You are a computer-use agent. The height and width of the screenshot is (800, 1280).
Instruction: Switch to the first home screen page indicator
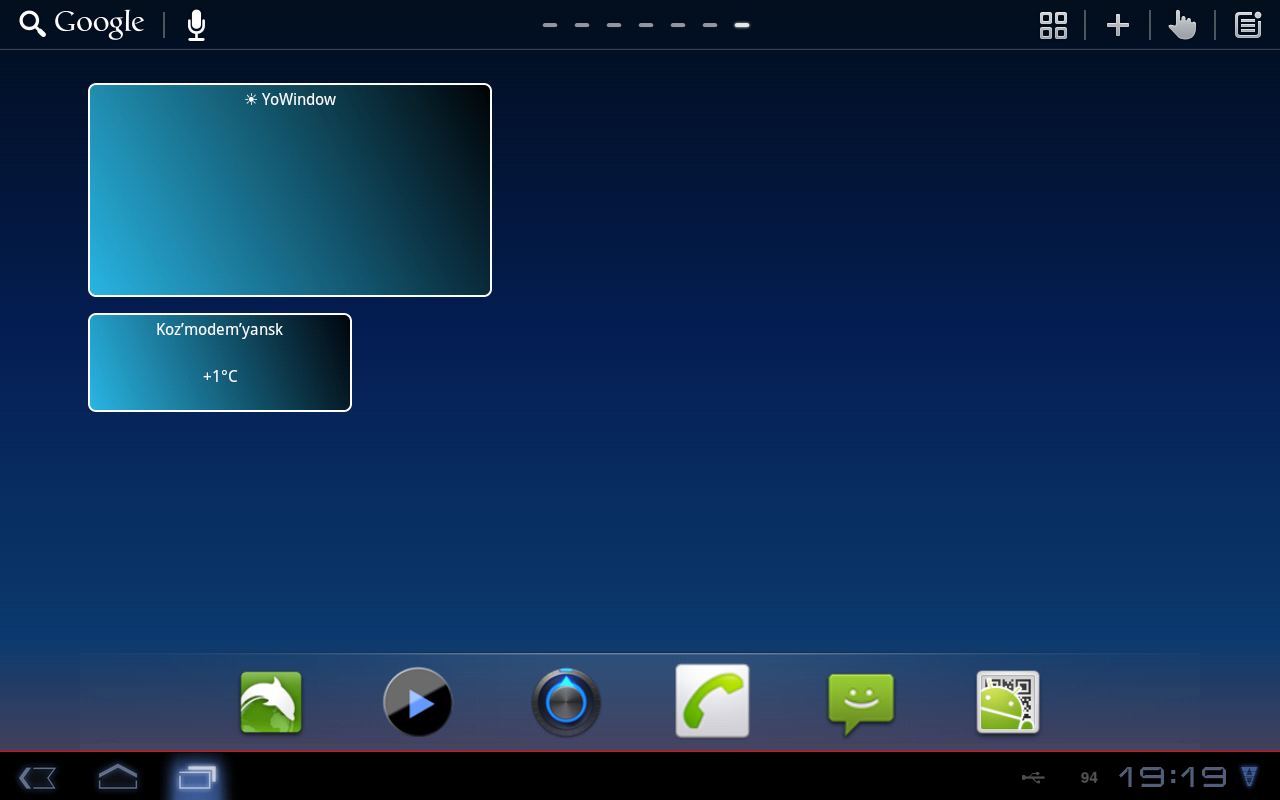(x=550, y=25)
